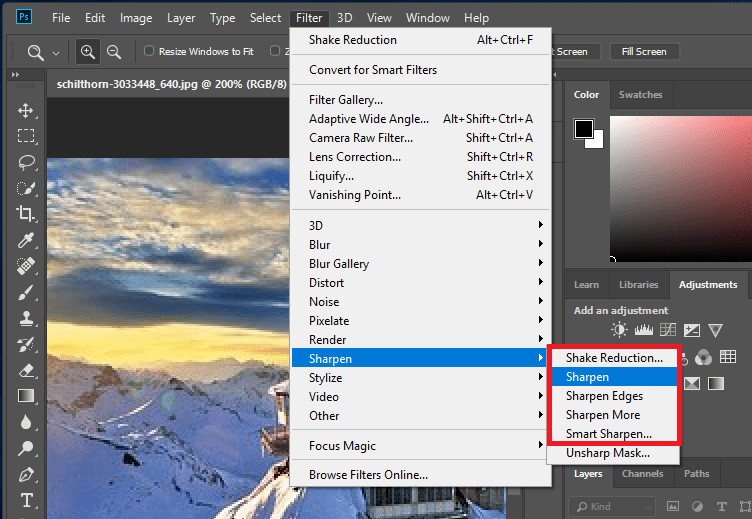Switch to the Swatches tab
Viewport: 752px width, 519px height.
point(640,95)
